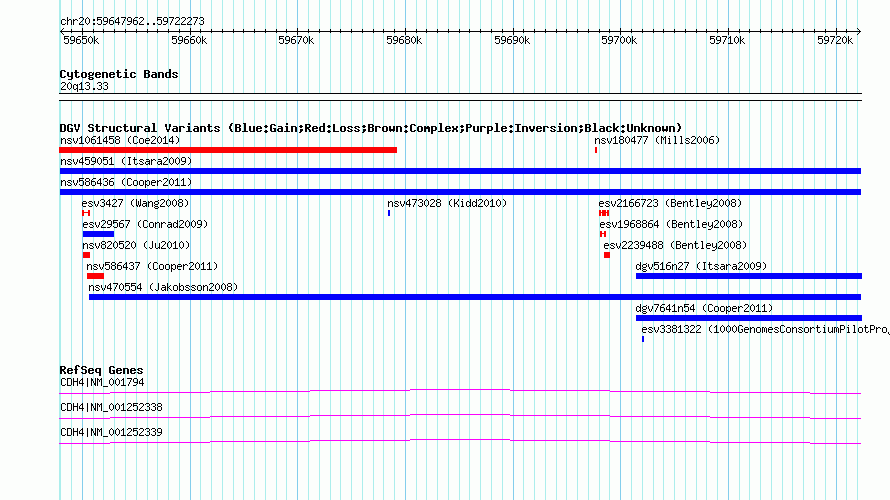The width and height of the screenshot is (890, 500).
Task: Click the red esv2166723 loss glyph
Action: coord(604,213)
